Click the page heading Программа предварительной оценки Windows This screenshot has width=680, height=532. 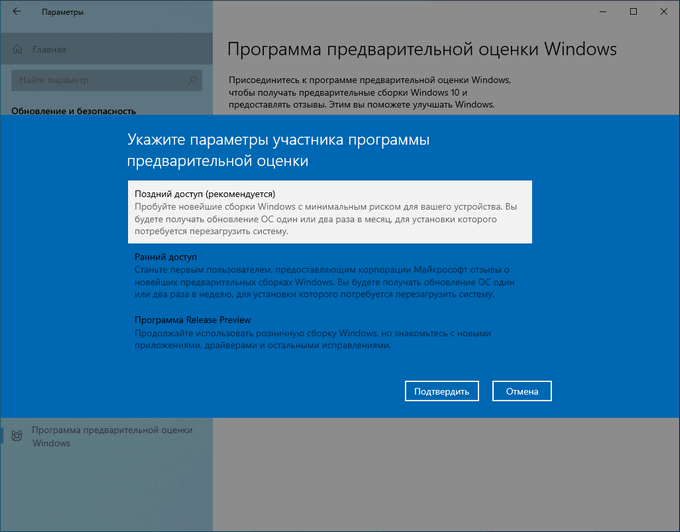(422, 49)
